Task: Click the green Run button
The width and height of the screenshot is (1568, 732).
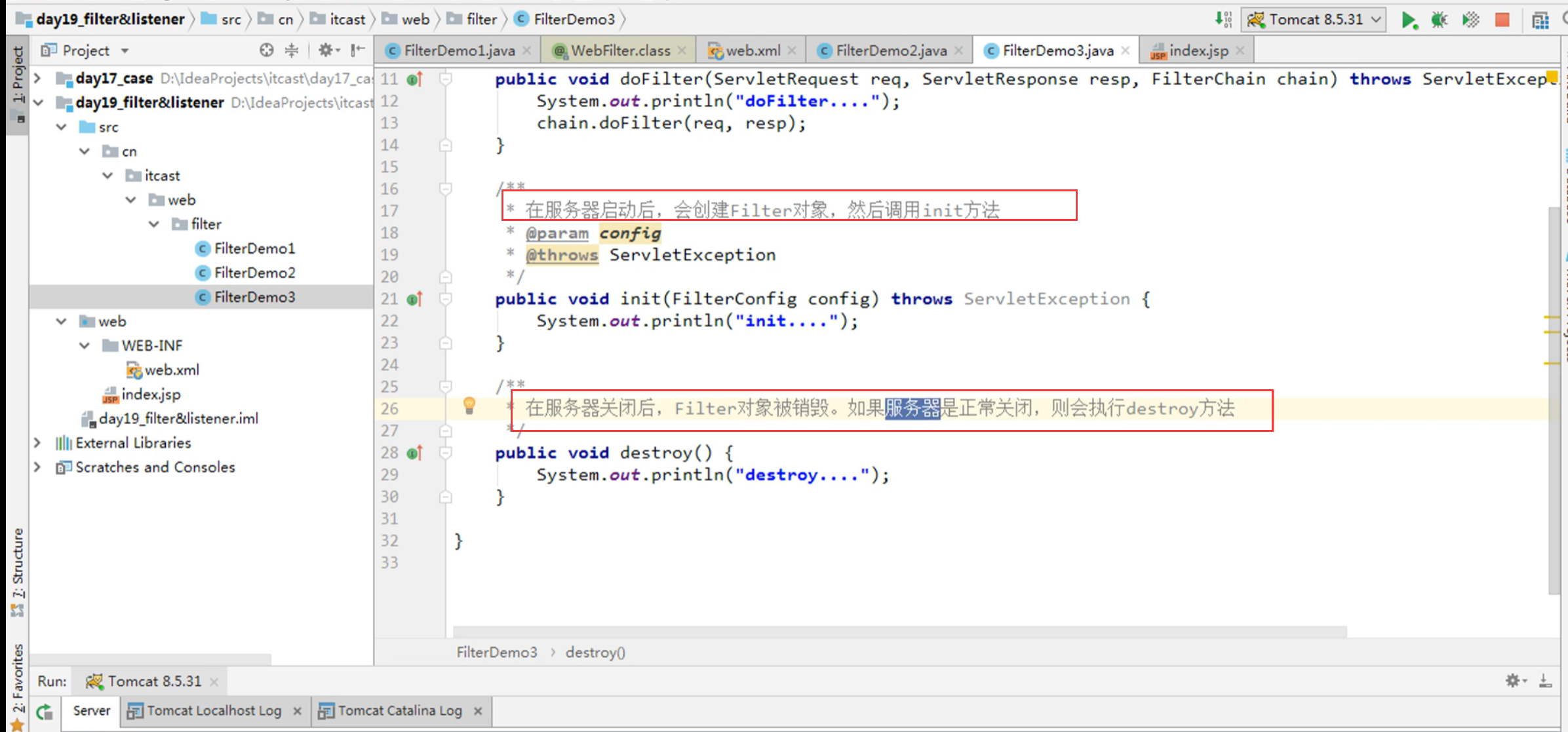Action: pos(1408,20)
